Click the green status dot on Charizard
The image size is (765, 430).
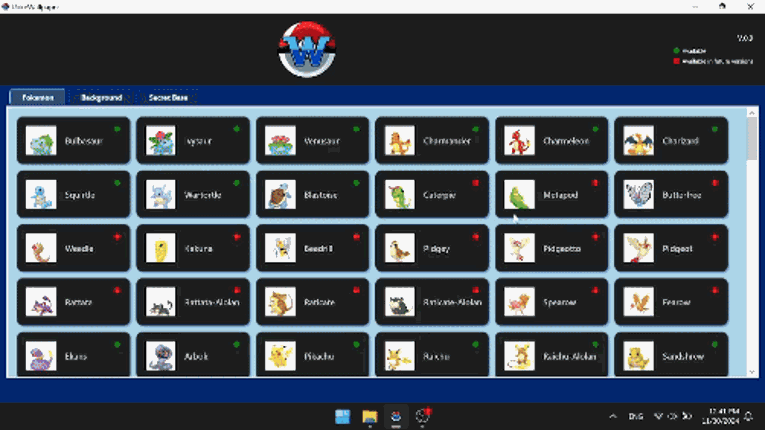click(715, 129)
